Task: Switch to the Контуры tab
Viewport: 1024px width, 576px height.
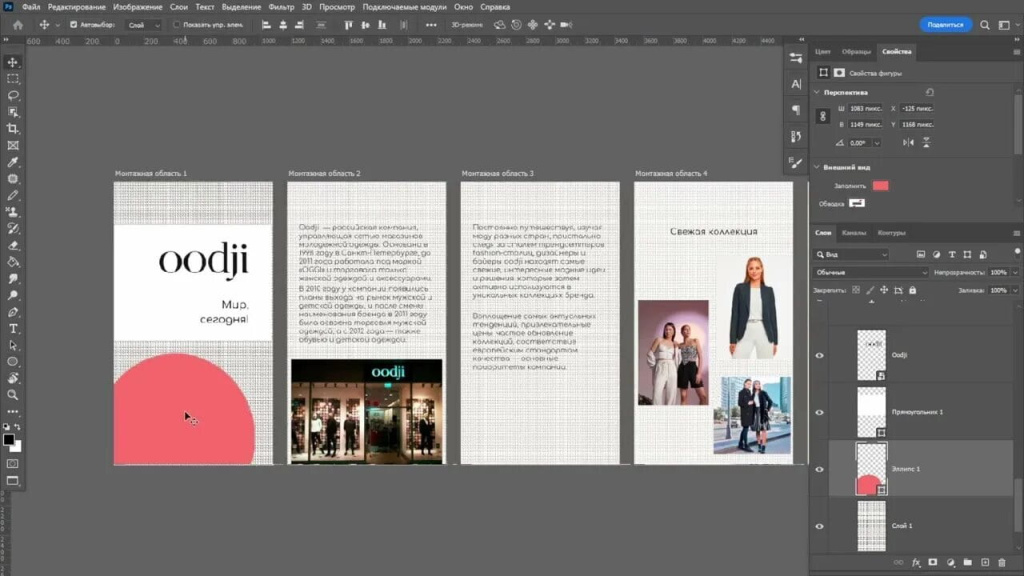Action: (x=891, y=232)
